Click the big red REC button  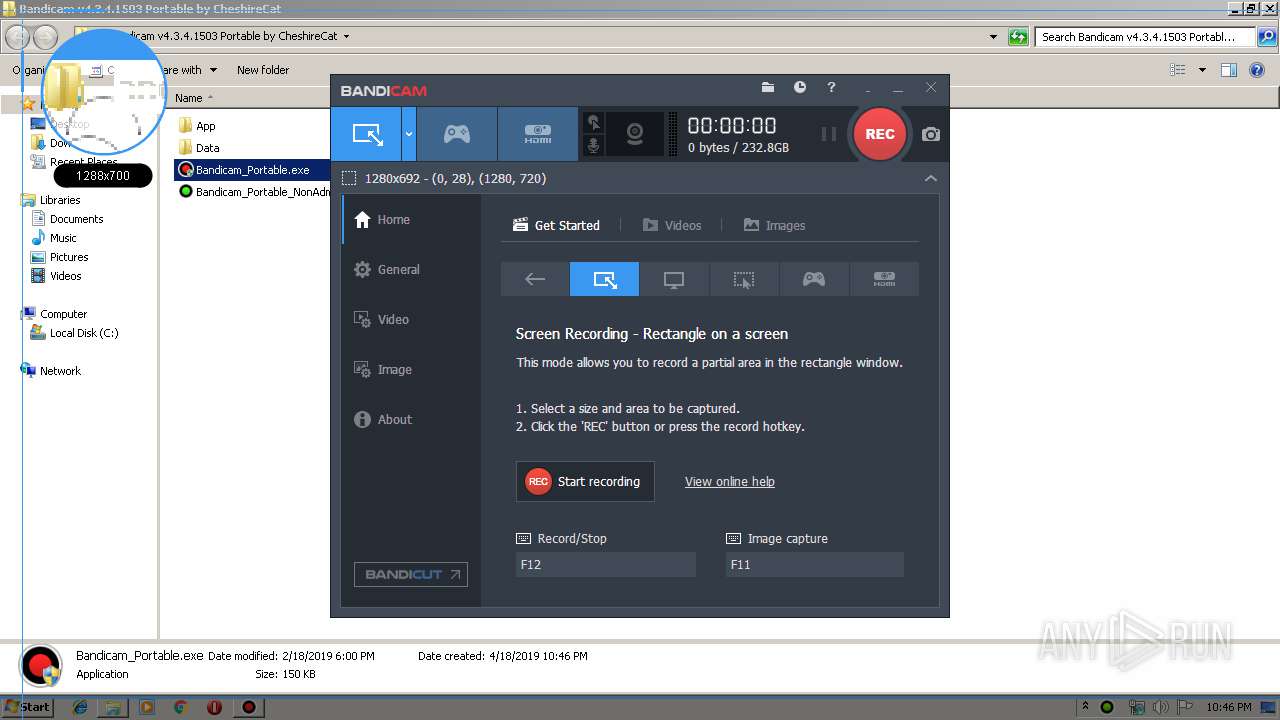[880, 134]
